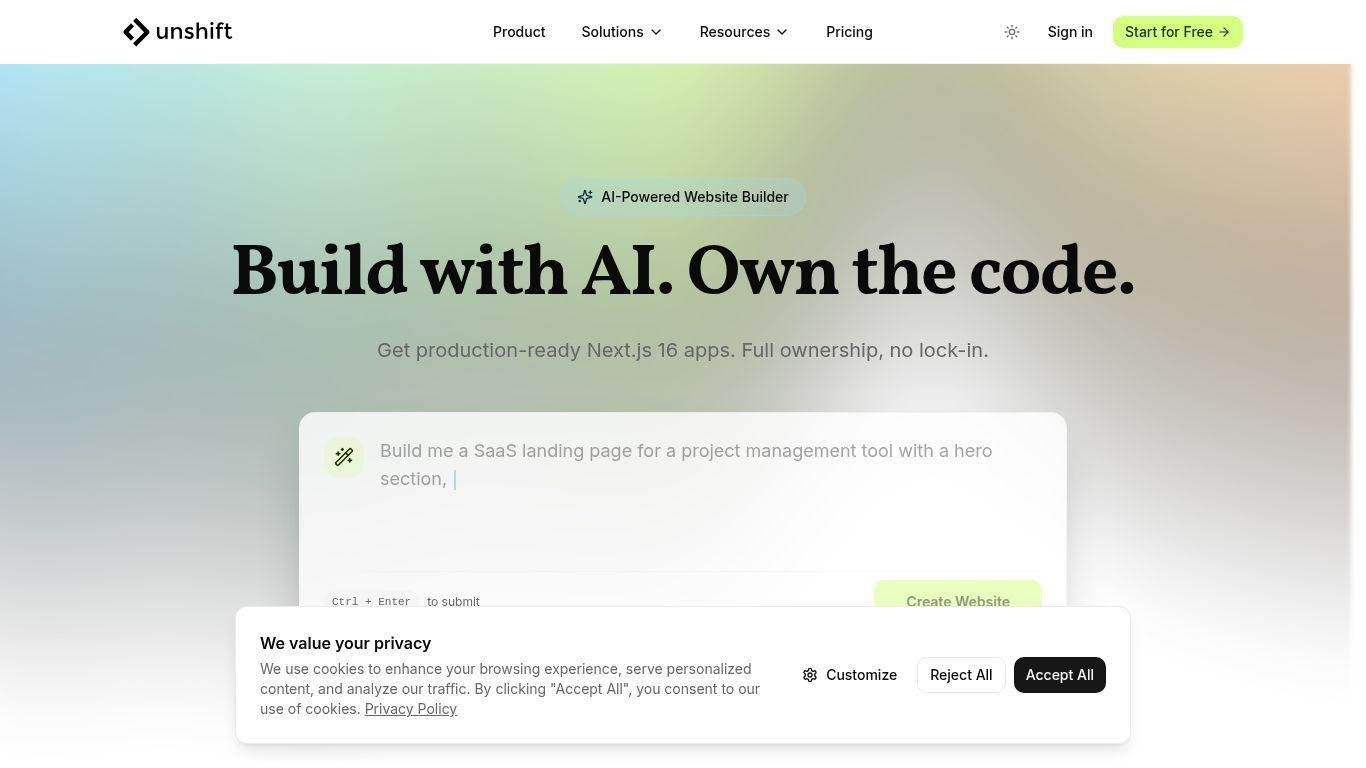
Task: Click the Ctrl + Enter shortcut hint
Action: (371, 601)
